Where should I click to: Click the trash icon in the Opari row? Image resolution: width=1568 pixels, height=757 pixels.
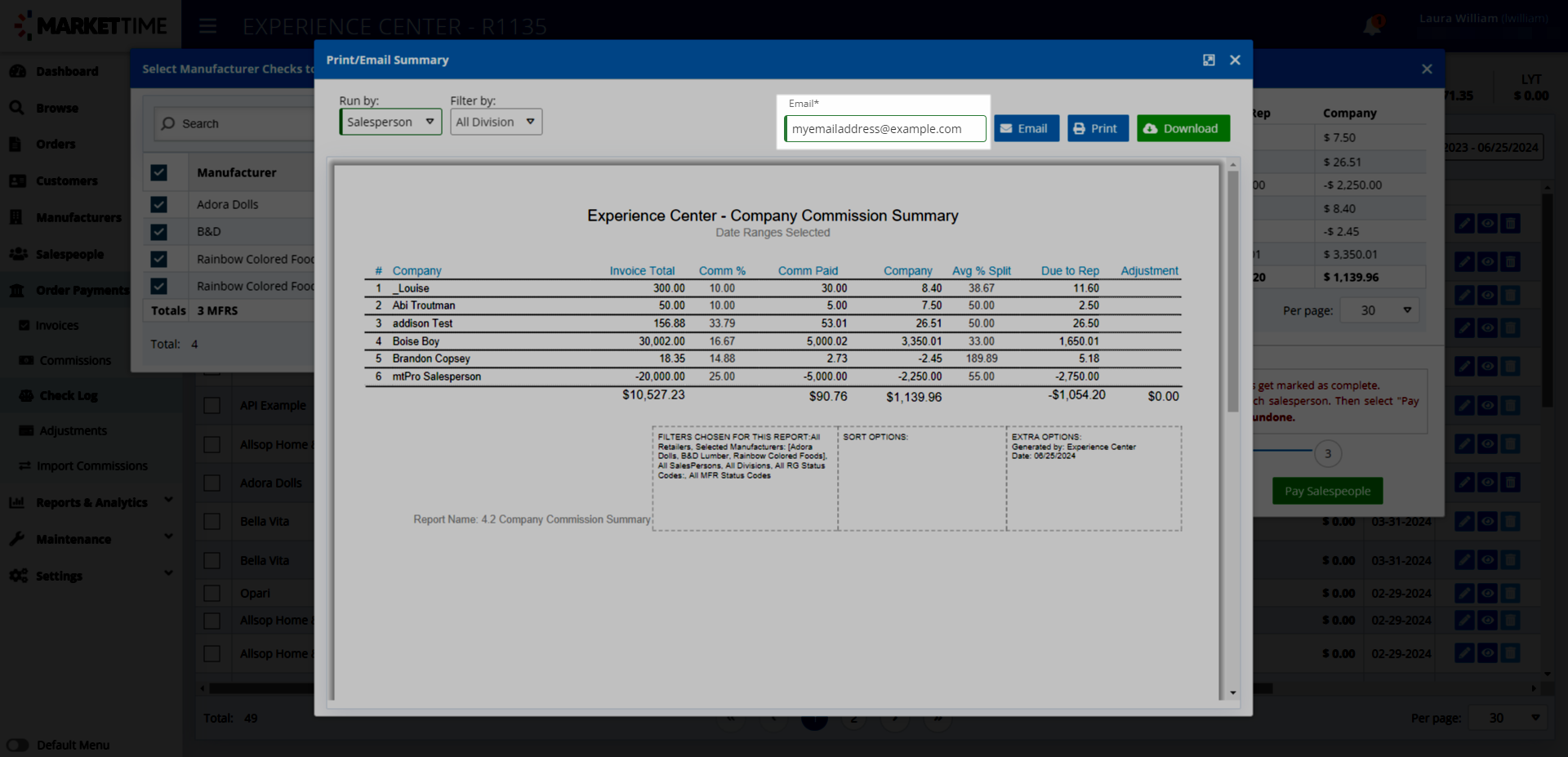[1510, 593]
